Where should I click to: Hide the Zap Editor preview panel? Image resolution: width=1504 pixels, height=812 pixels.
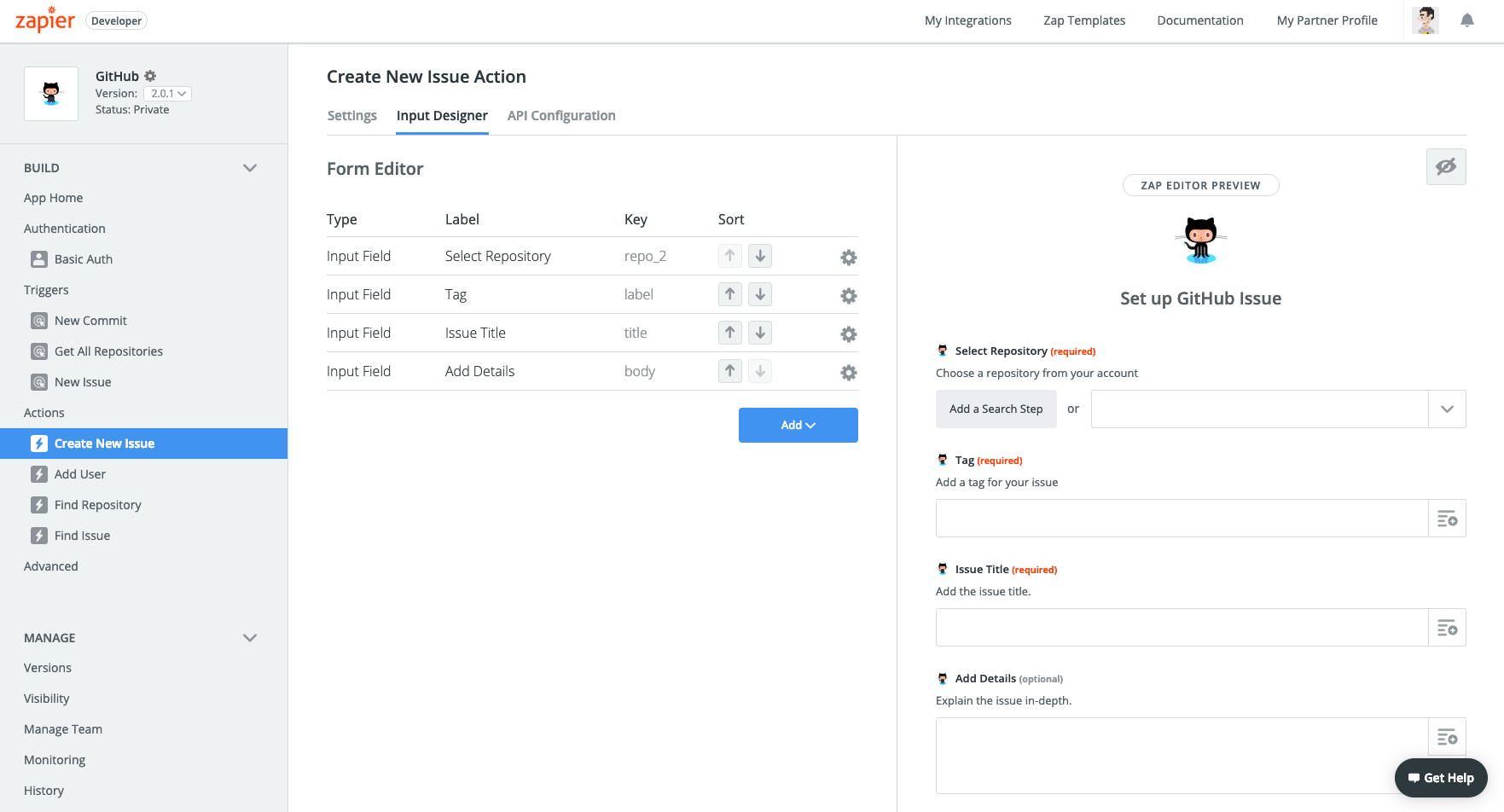1446,166
